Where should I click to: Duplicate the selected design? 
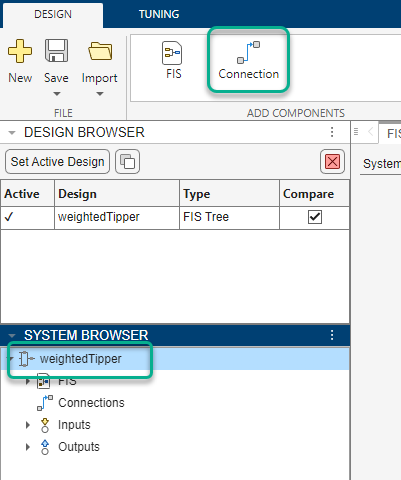click(x=127, y=162)
